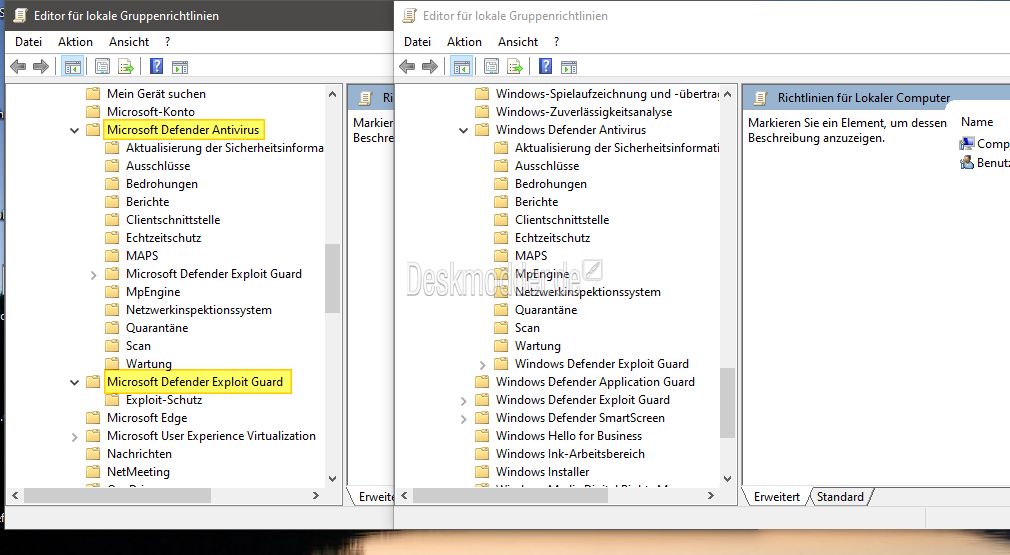This screenshot has width=1010, height=555.
Task: Click right tree horizontal scrollbar right arrow
Action: tap(710, 496)
